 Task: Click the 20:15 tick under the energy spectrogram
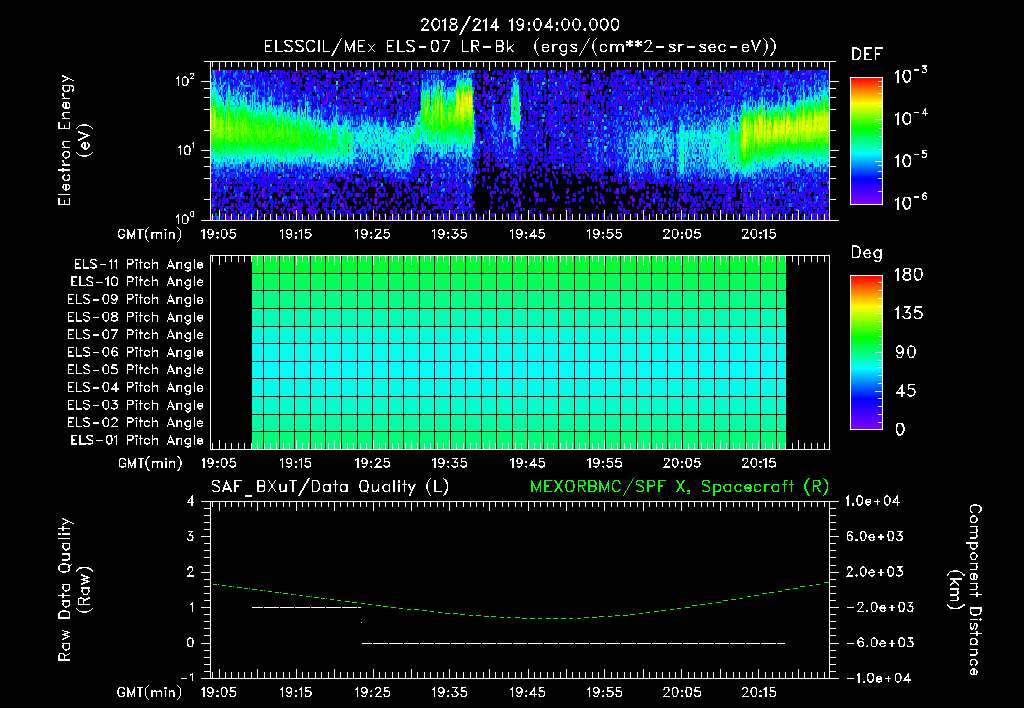click(758, 234)
